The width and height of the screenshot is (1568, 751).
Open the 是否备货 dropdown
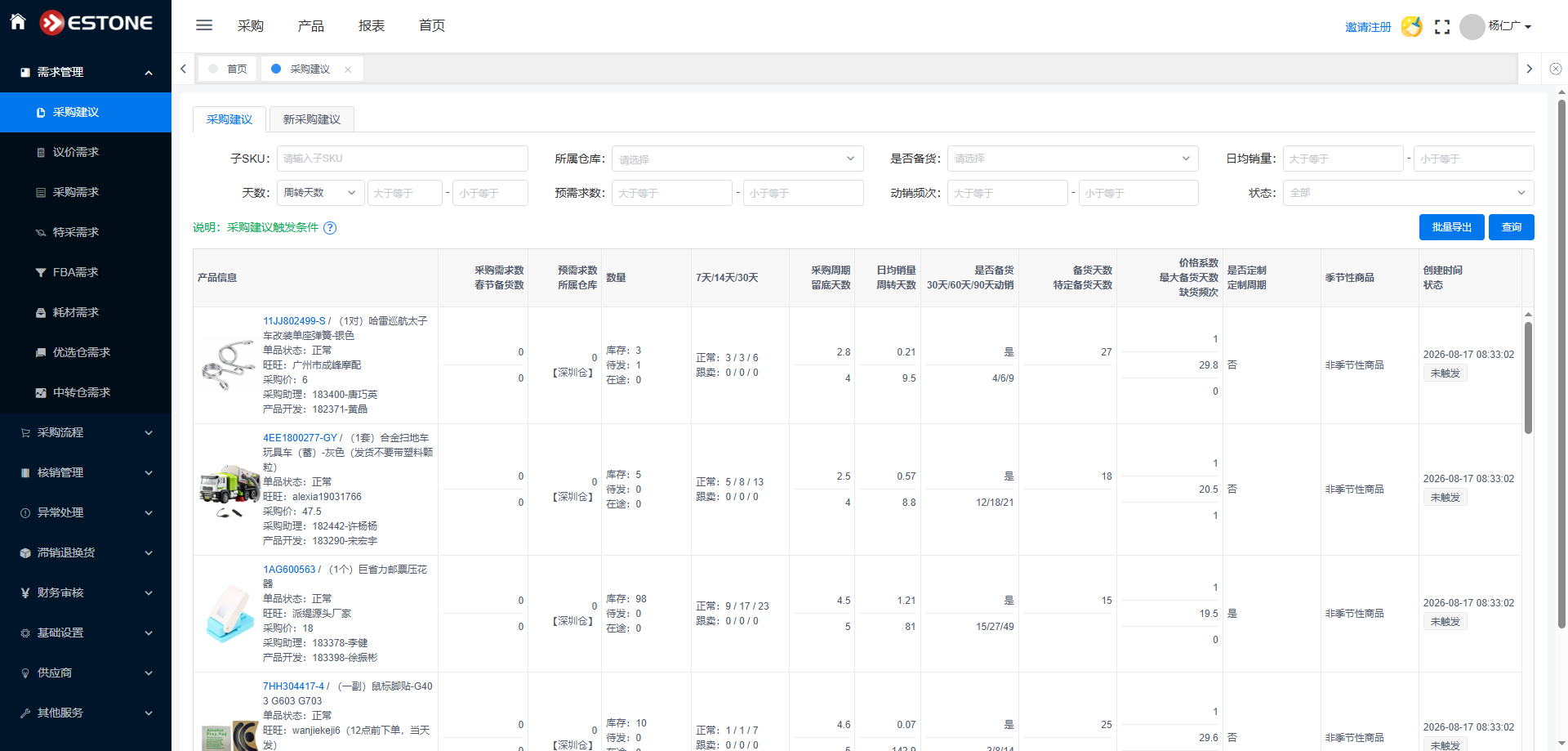tap(1073, 159)
